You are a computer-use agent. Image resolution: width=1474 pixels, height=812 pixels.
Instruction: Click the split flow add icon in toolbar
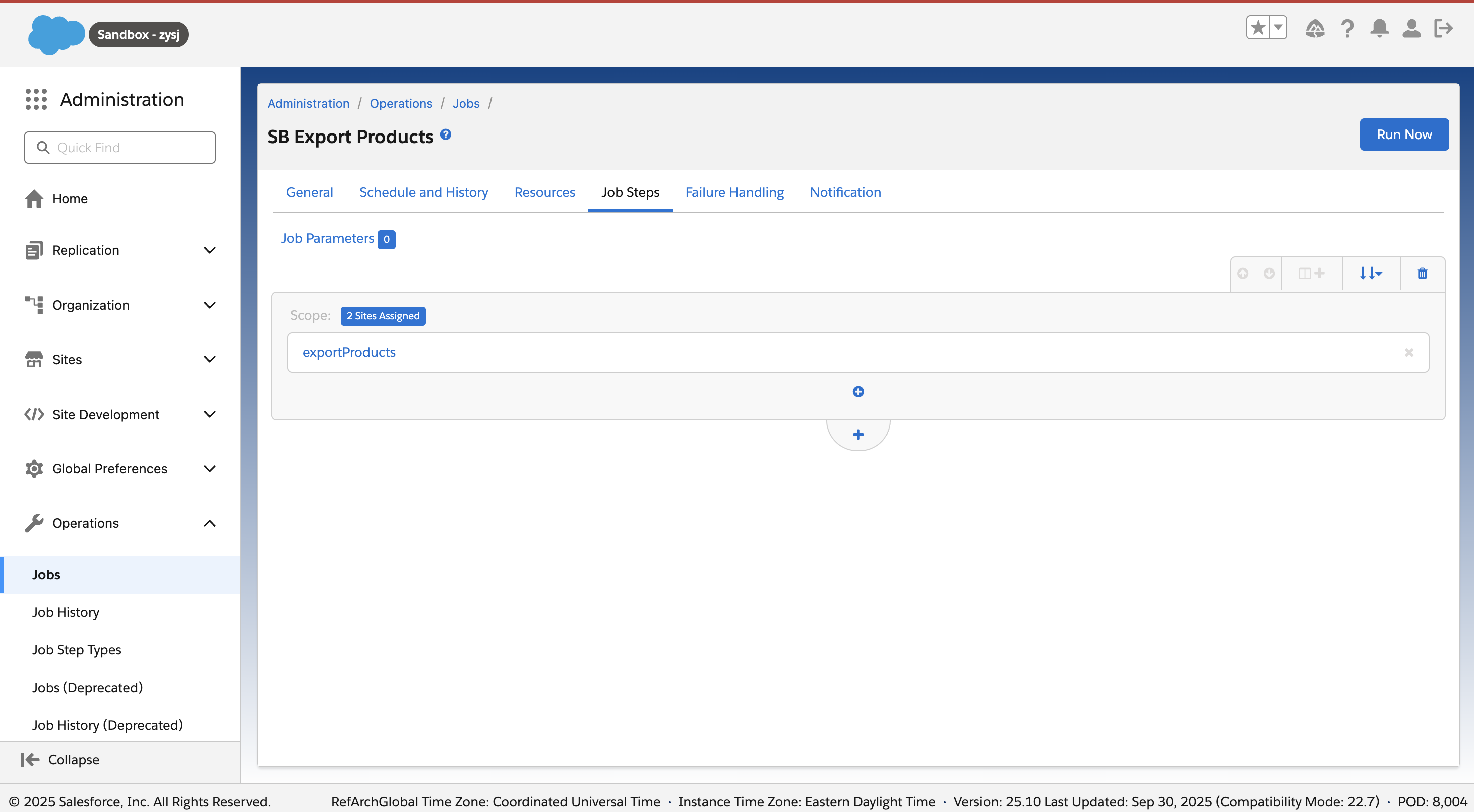coord(1311,274)
